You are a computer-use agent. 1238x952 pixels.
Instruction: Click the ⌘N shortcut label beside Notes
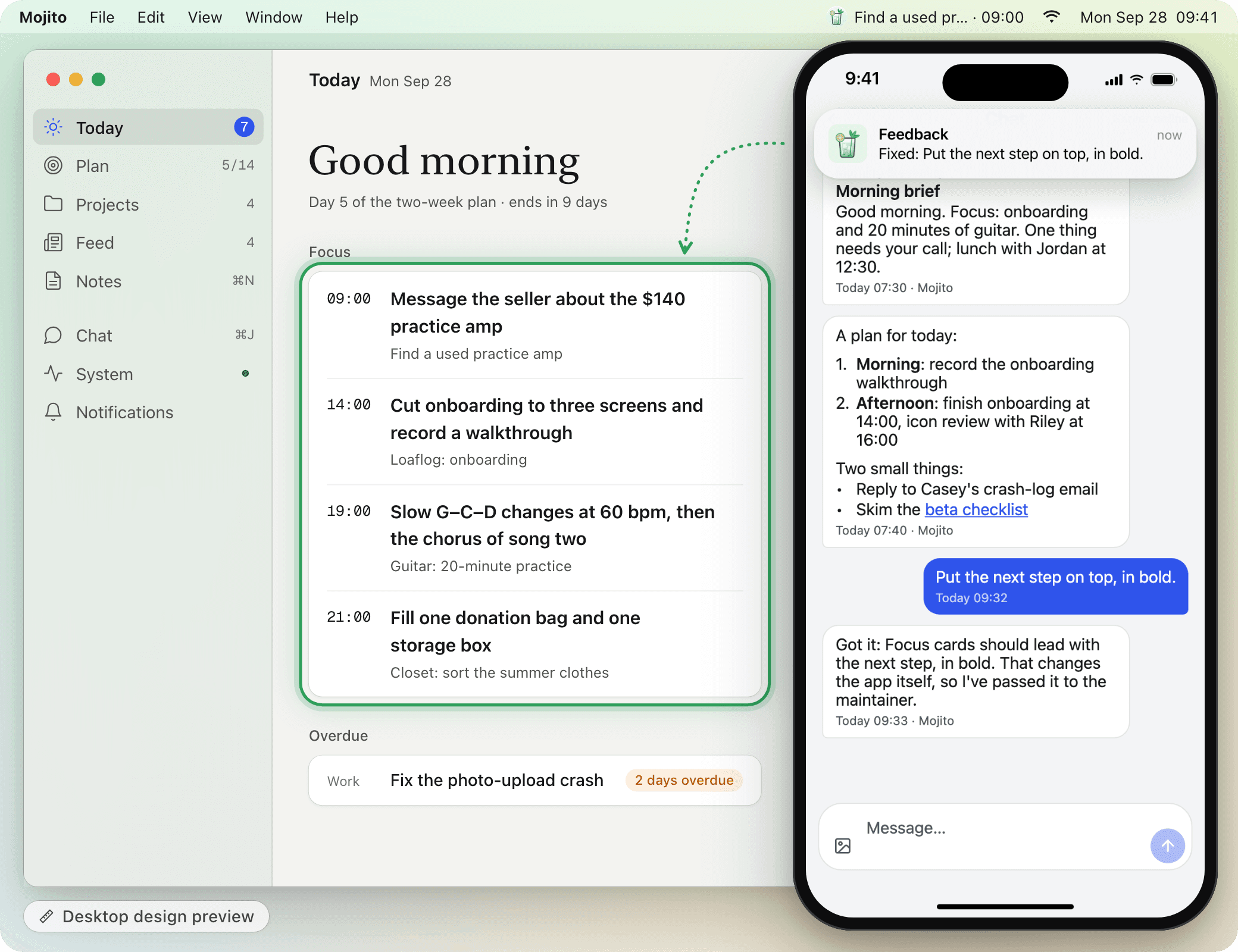coord(243,280)
